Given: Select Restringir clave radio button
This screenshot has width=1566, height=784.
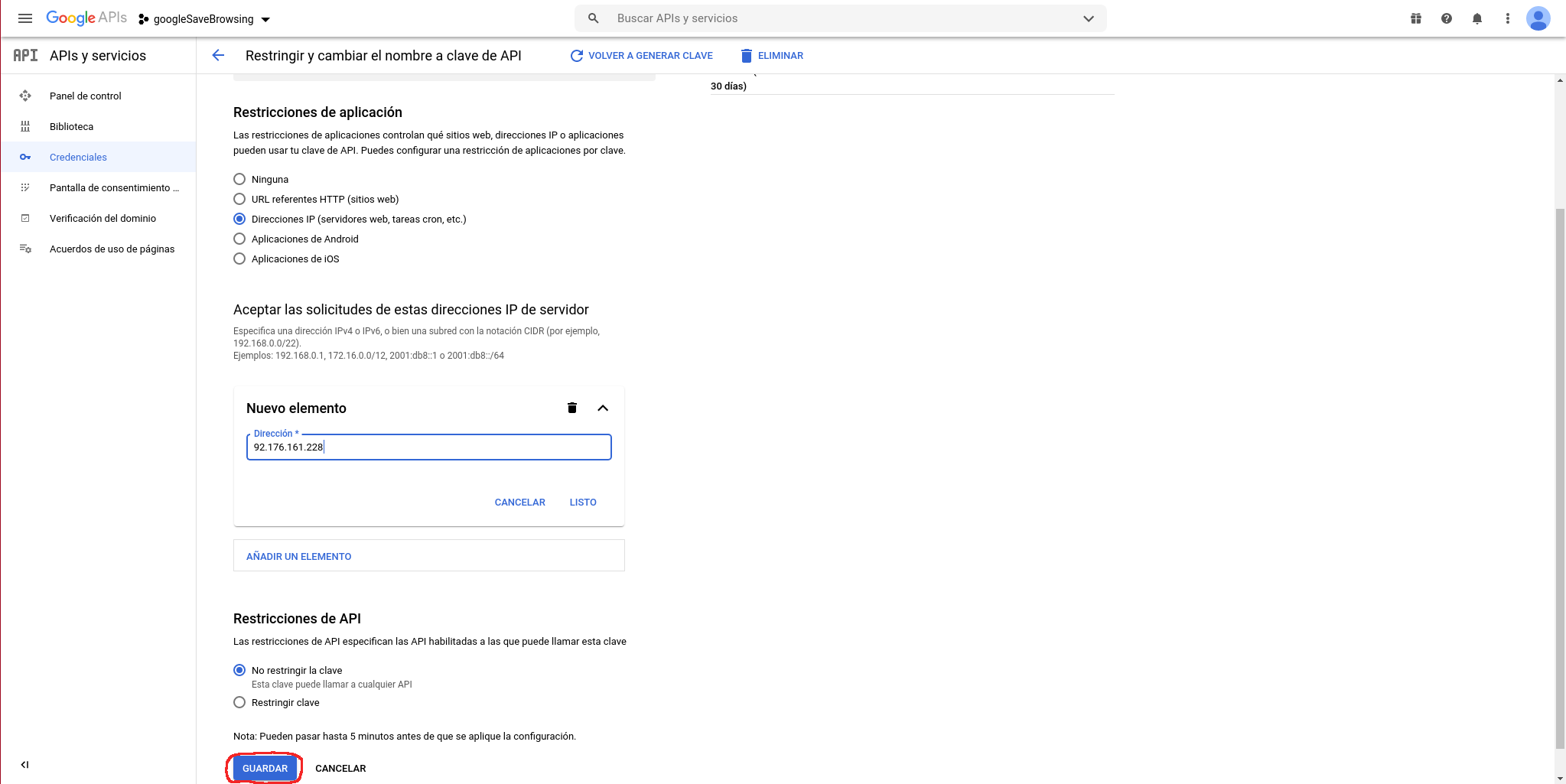Looking at the screenshot, I should point(239,702).
